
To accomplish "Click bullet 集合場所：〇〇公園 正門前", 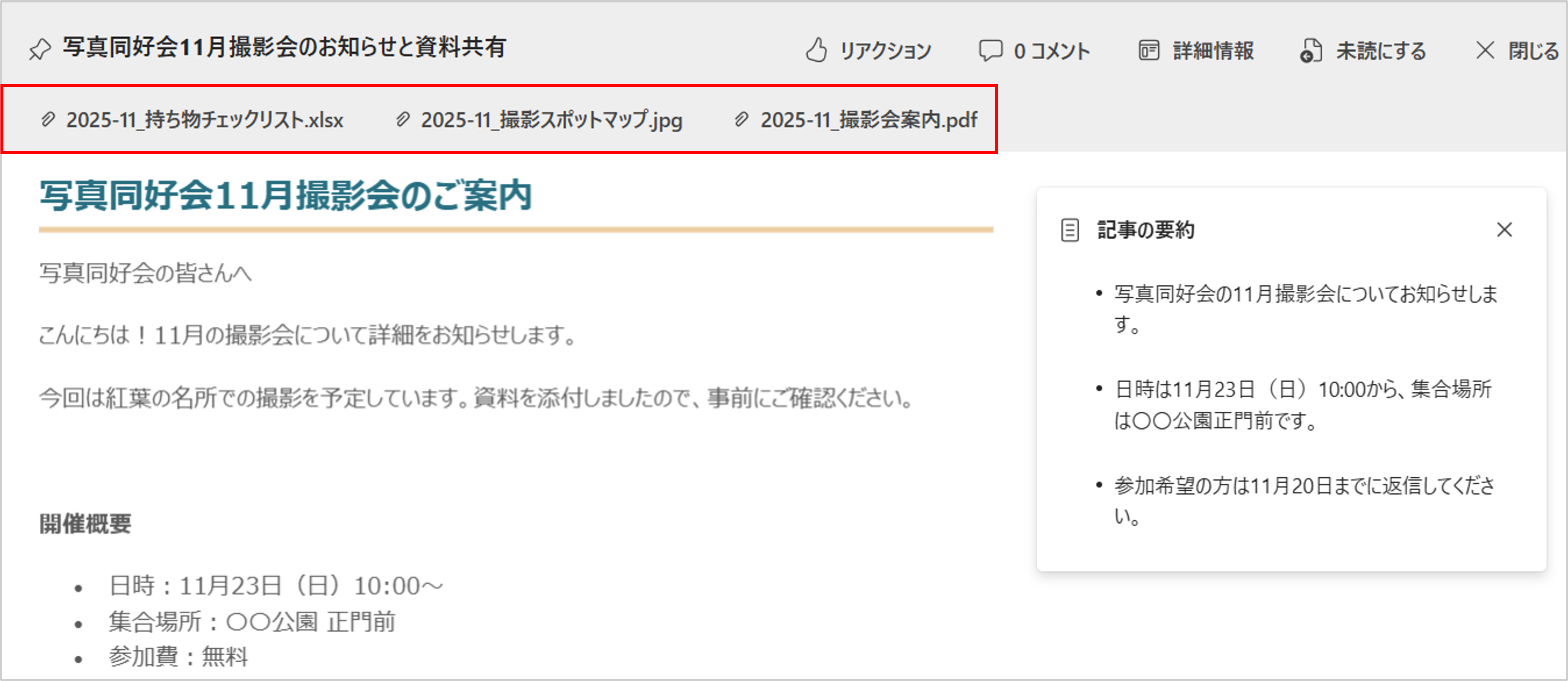I will [x=252, y=622].
